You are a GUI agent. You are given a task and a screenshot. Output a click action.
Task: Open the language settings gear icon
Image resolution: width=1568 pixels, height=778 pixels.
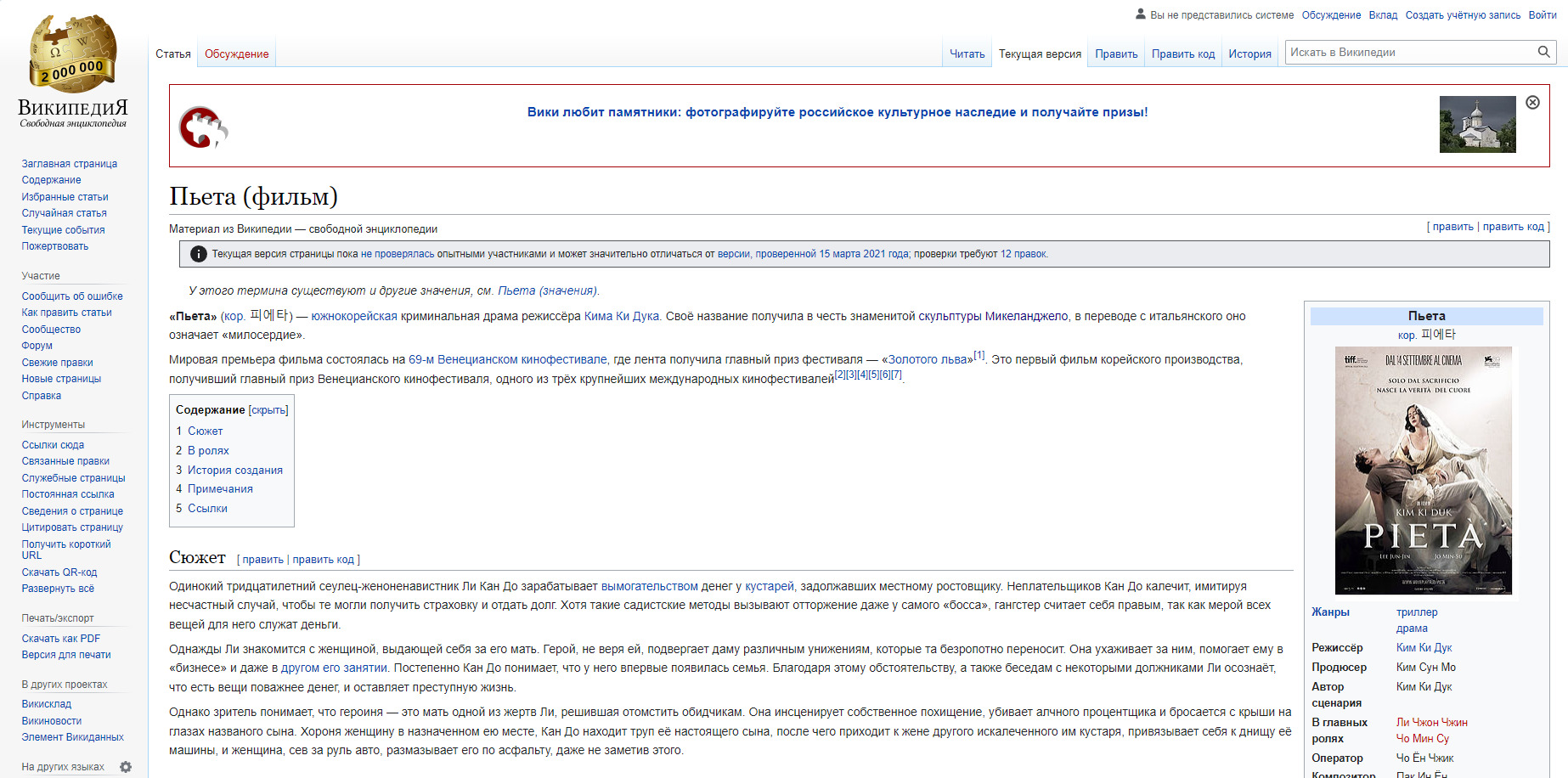(x=126, y=767)
